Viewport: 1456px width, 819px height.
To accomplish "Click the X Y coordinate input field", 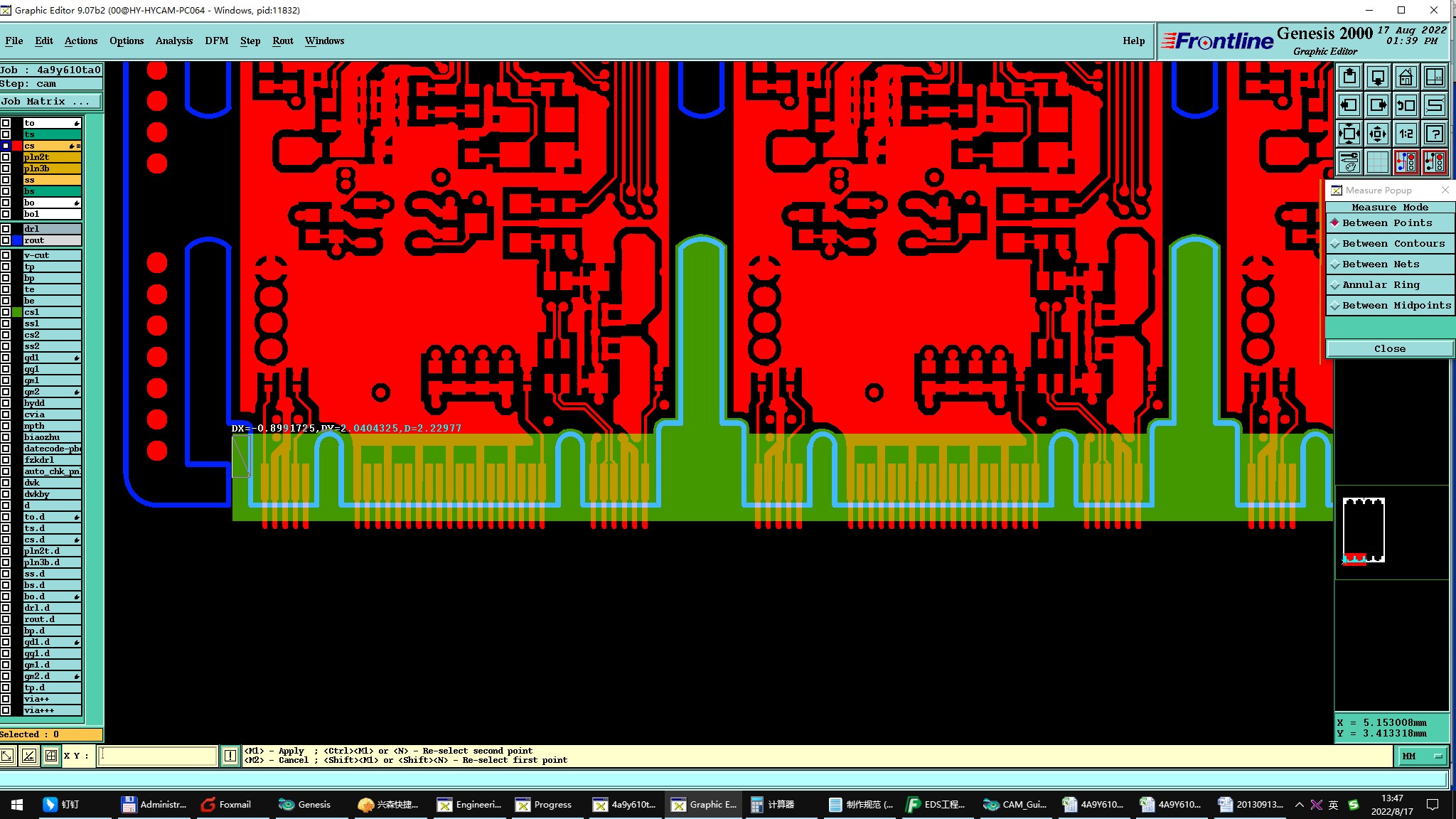I will (x=157, y=756).
